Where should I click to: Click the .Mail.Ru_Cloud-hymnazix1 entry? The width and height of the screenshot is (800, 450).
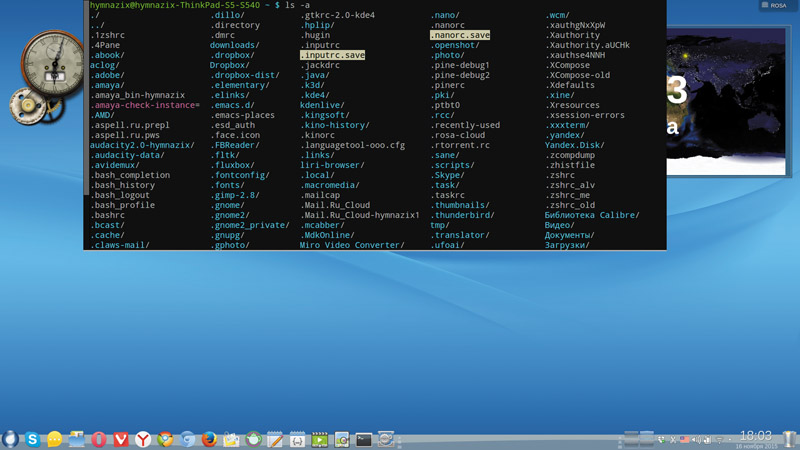[360, 215]
